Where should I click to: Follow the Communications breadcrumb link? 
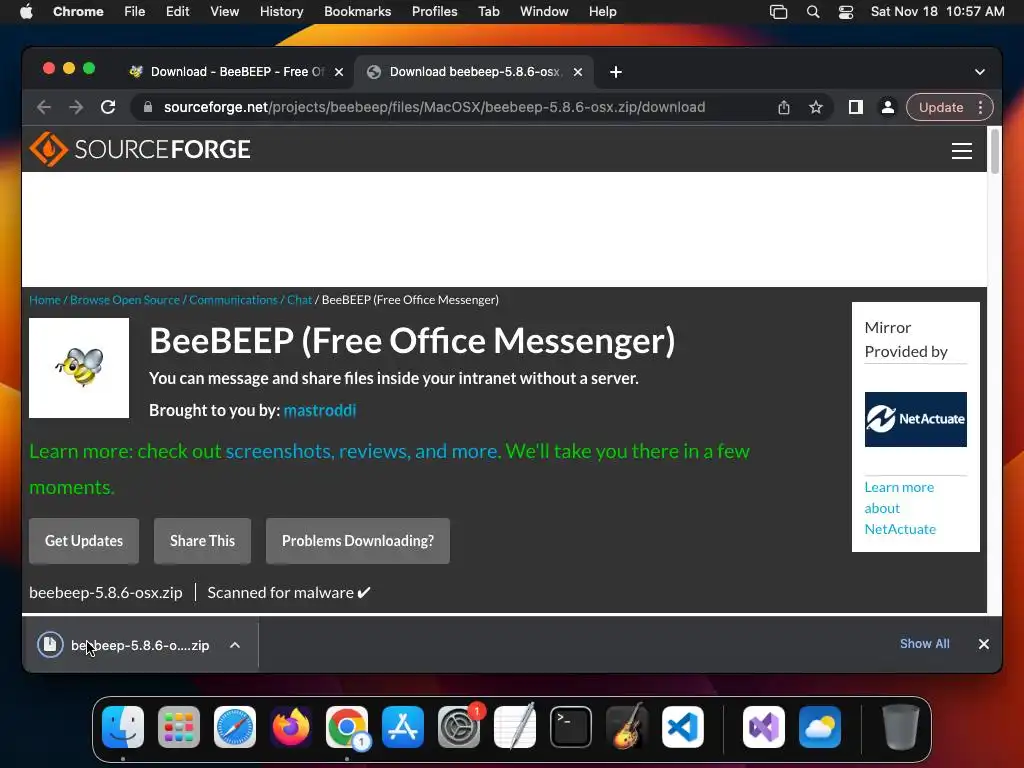(233, 300)
